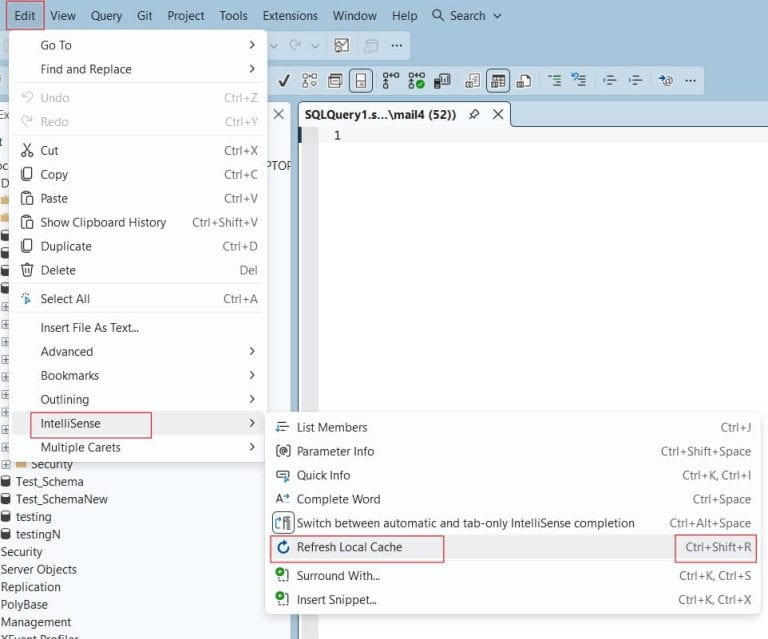768x639 pixels.
Task: Decrease indent toolbar icon
Action: click(x=609, y=80)
